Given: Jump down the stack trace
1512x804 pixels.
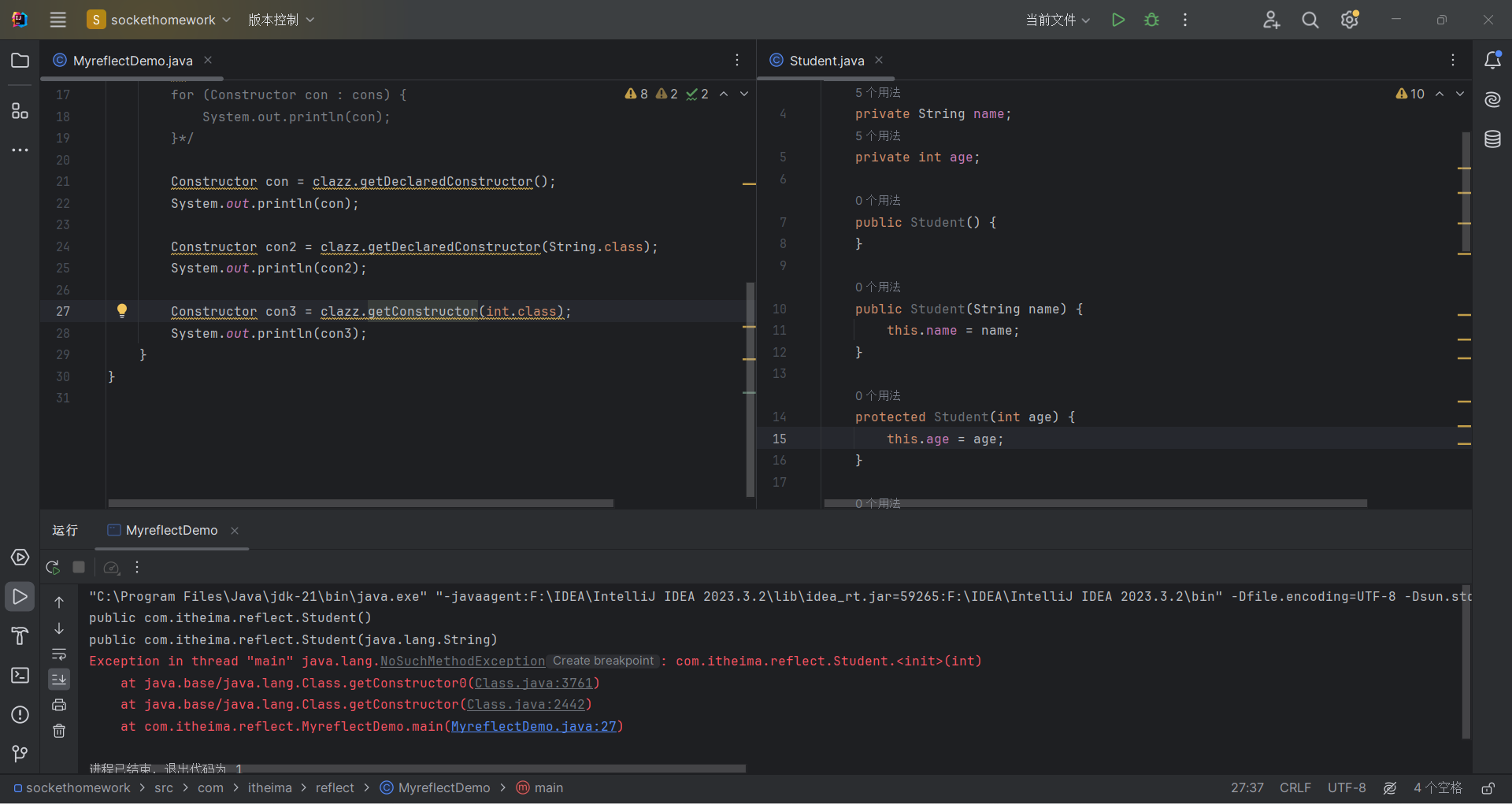Looking at the screenshot, I should [59, 628].
